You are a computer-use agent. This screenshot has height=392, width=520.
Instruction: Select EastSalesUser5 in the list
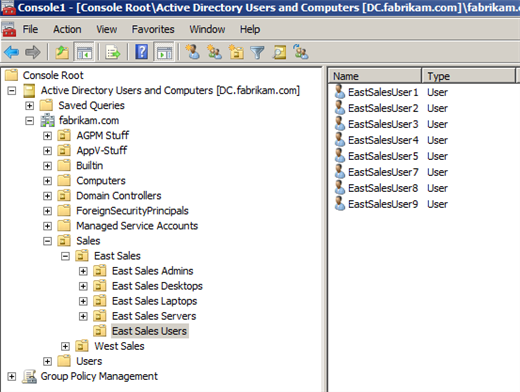coord(383,156)
